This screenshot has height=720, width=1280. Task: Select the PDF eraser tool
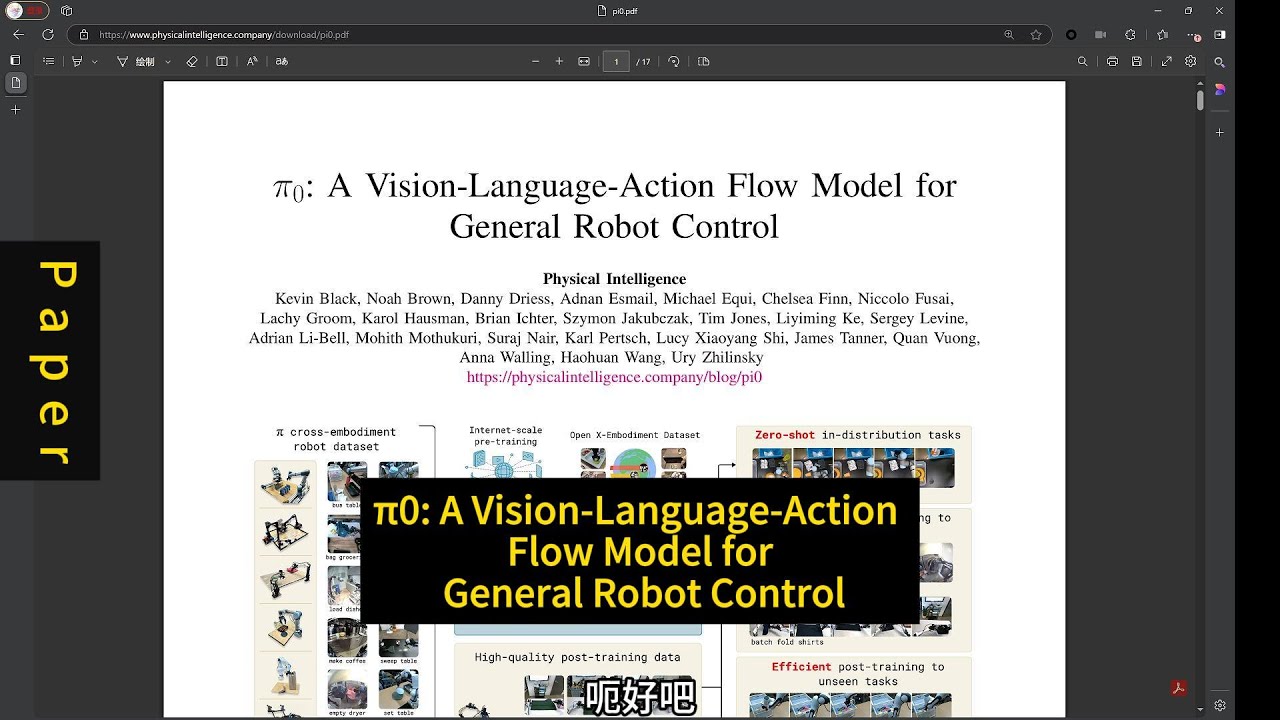coord(192,61)
